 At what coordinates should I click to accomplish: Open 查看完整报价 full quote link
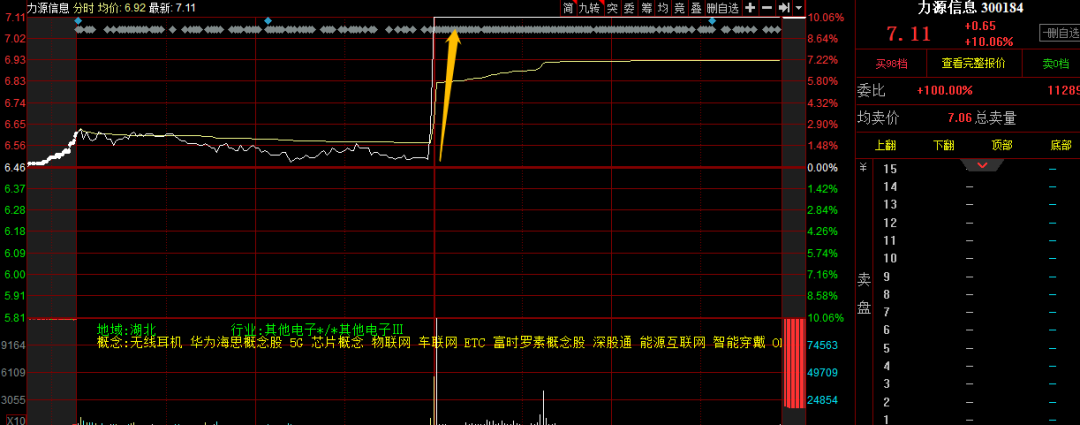[973, 64]
